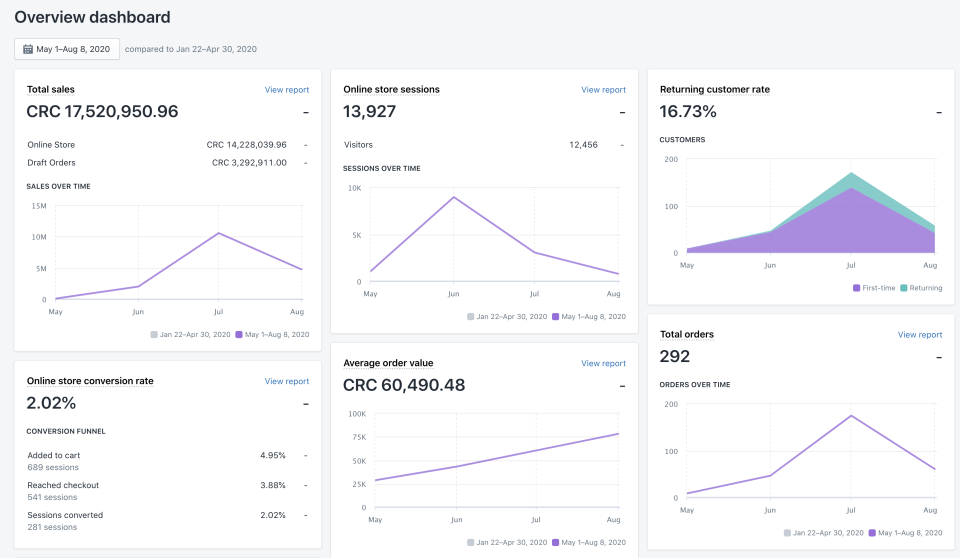Image resolution: width=960 pixels, height=558 pixels.
Task: Select the CRC 17,520,950.96 total sales value
Action: pos(102,111)
